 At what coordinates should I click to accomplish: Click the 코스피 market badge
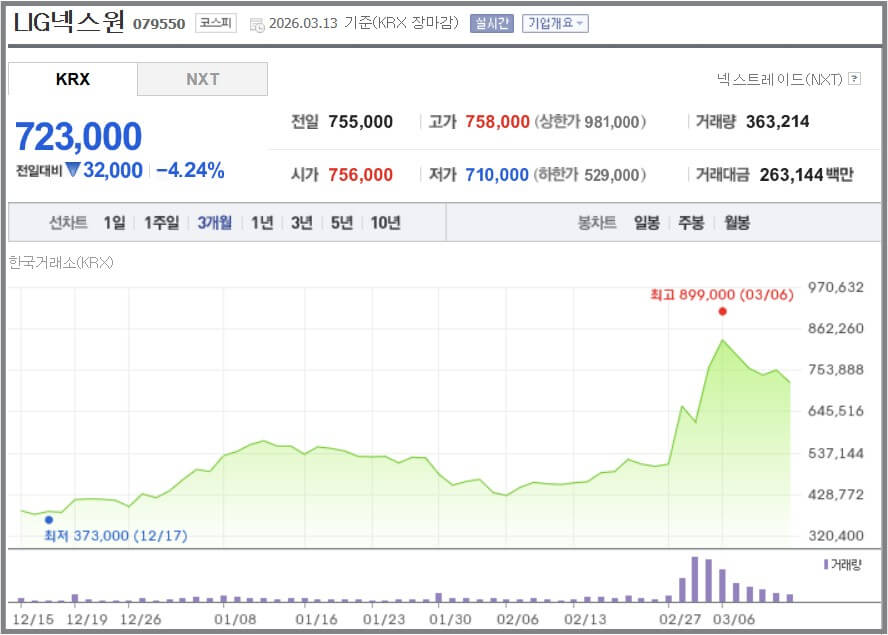216,23
